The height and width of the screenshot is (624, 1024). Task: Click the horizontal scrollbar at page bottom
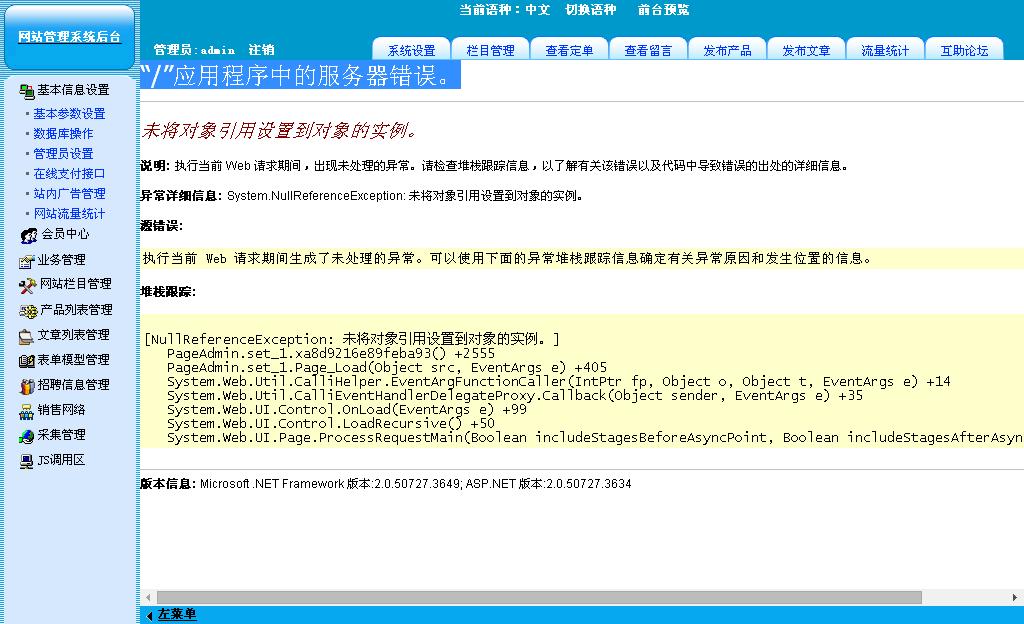pos(540,597)
